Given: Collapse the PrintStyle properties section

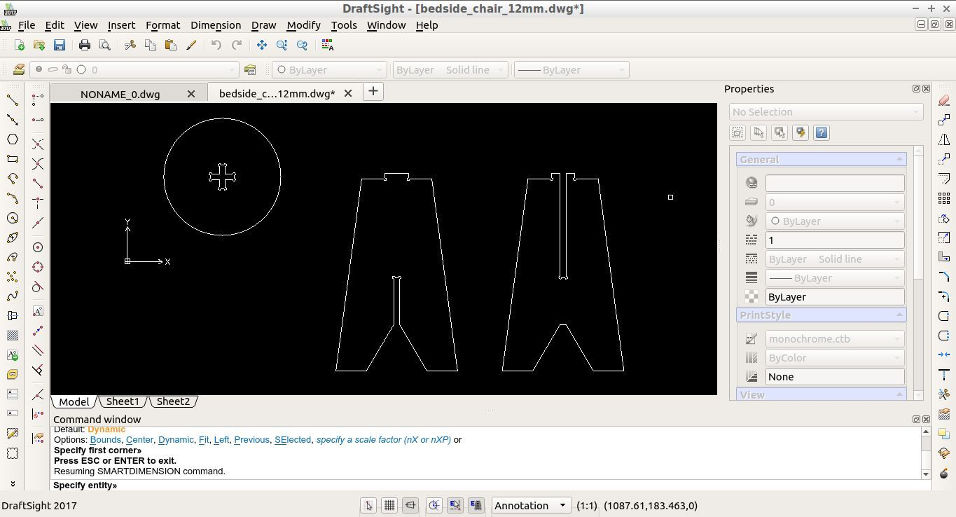Looking at the screenshot, I should (821, 315).
